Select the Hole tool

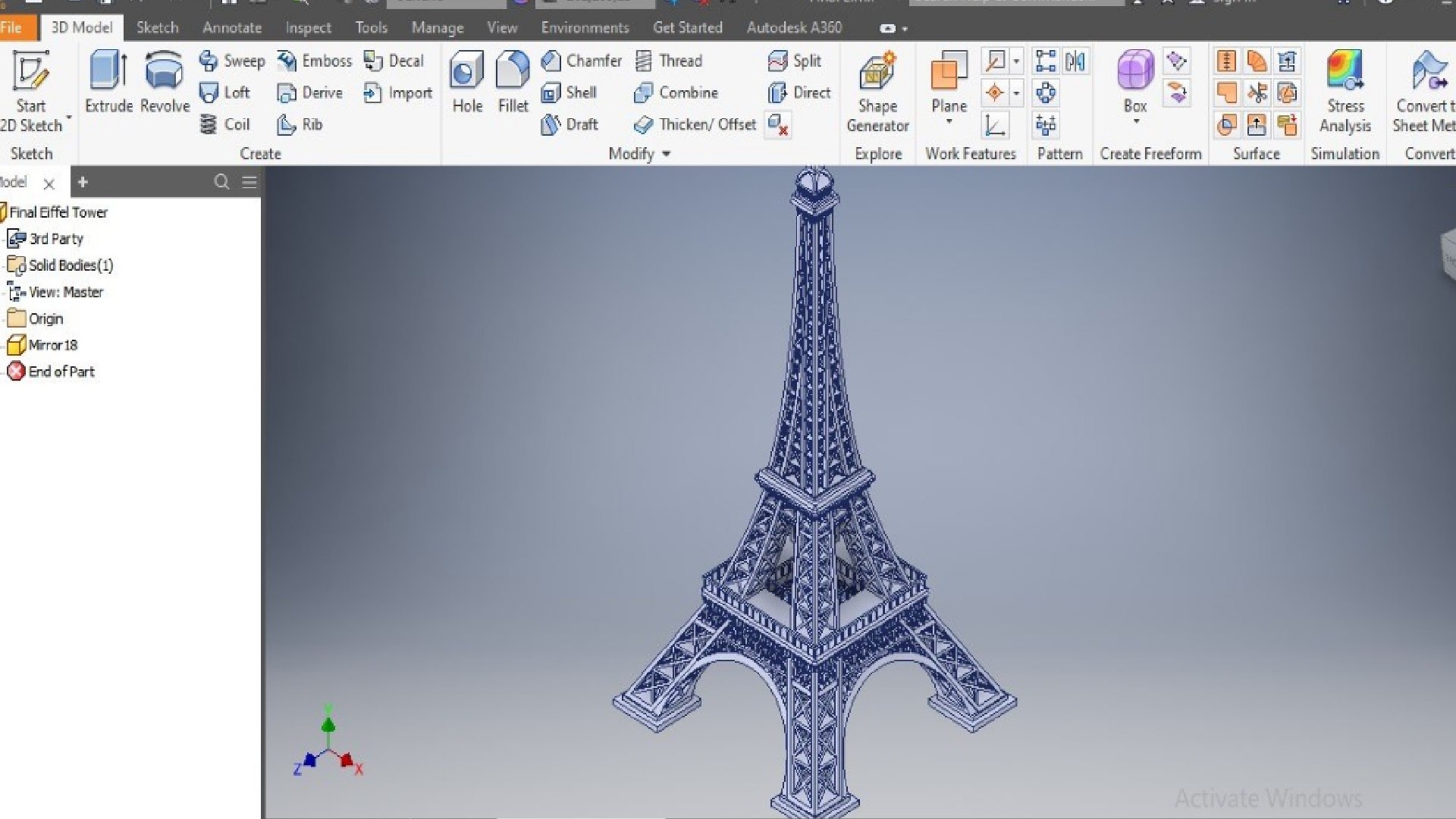pyautogui.click(x=466, y=82)
